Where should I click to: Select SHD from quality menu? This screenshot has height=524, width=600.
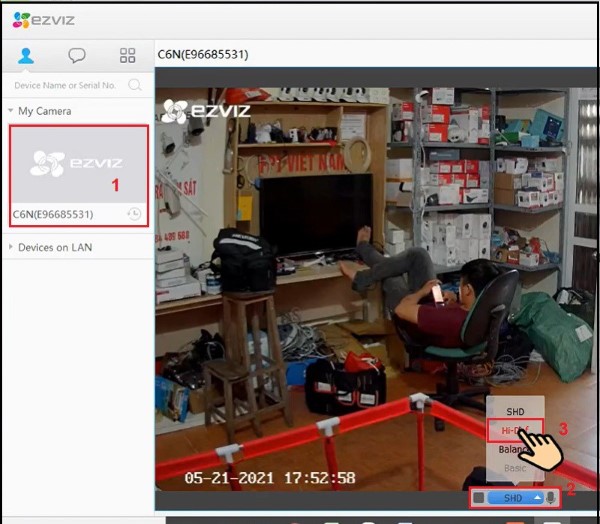point(515,411)
